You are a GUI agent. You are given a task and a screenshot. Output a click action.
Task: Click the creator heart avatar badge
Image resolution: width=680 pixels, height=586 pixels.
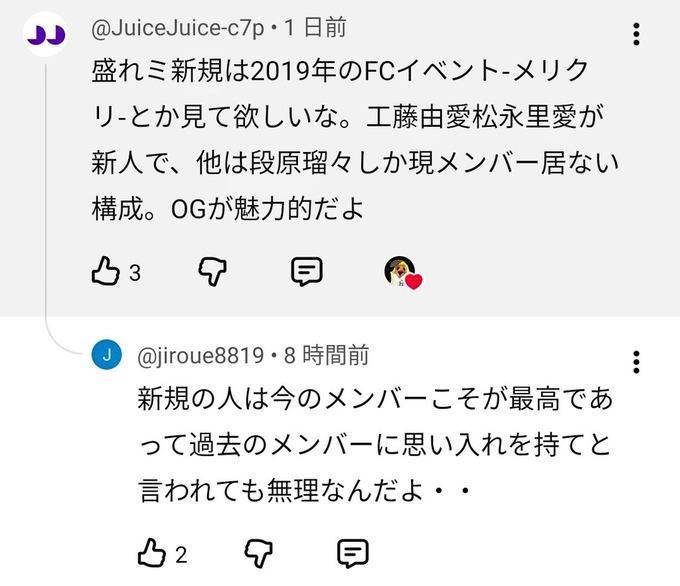pos(403,273)
